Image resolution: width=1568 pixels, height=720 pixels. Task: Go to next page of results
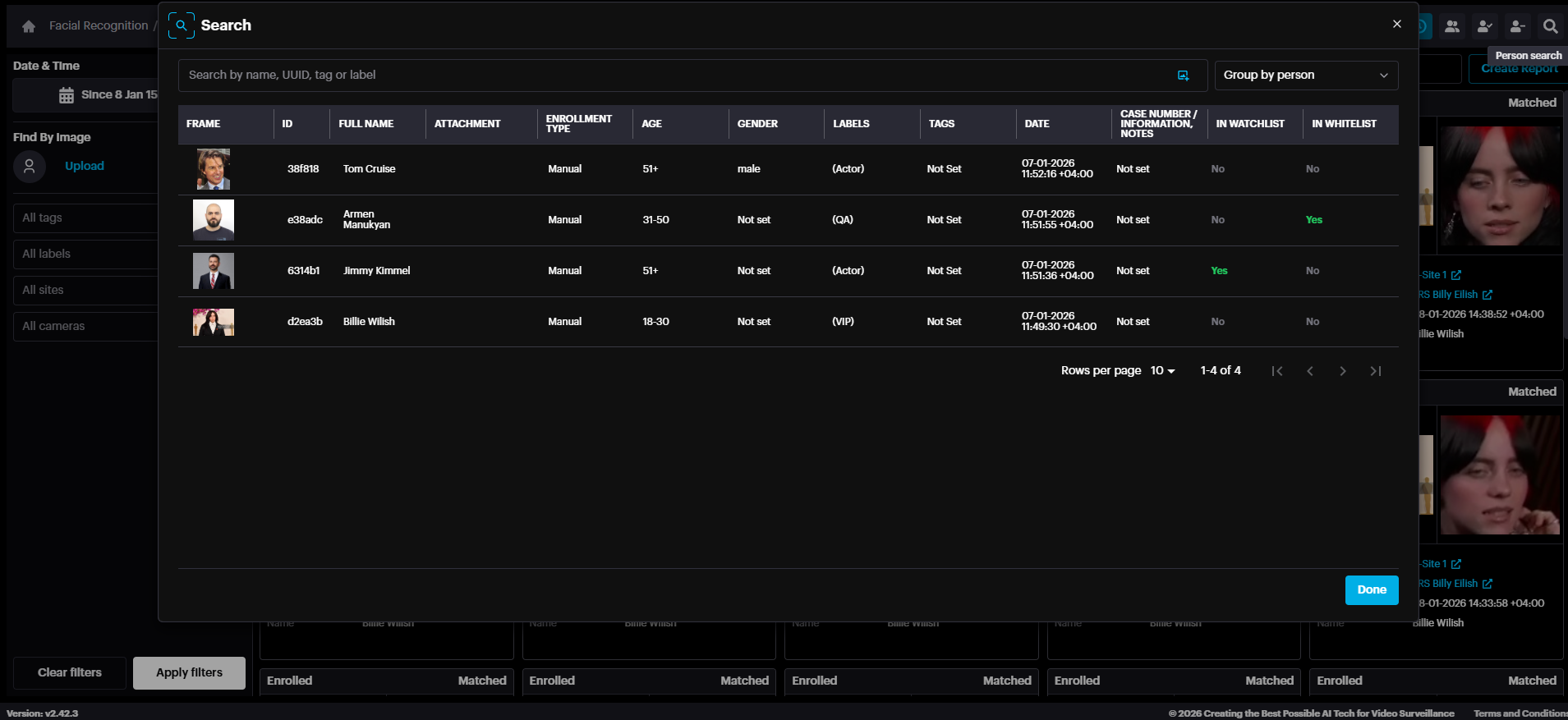[x=1342, y=371]
